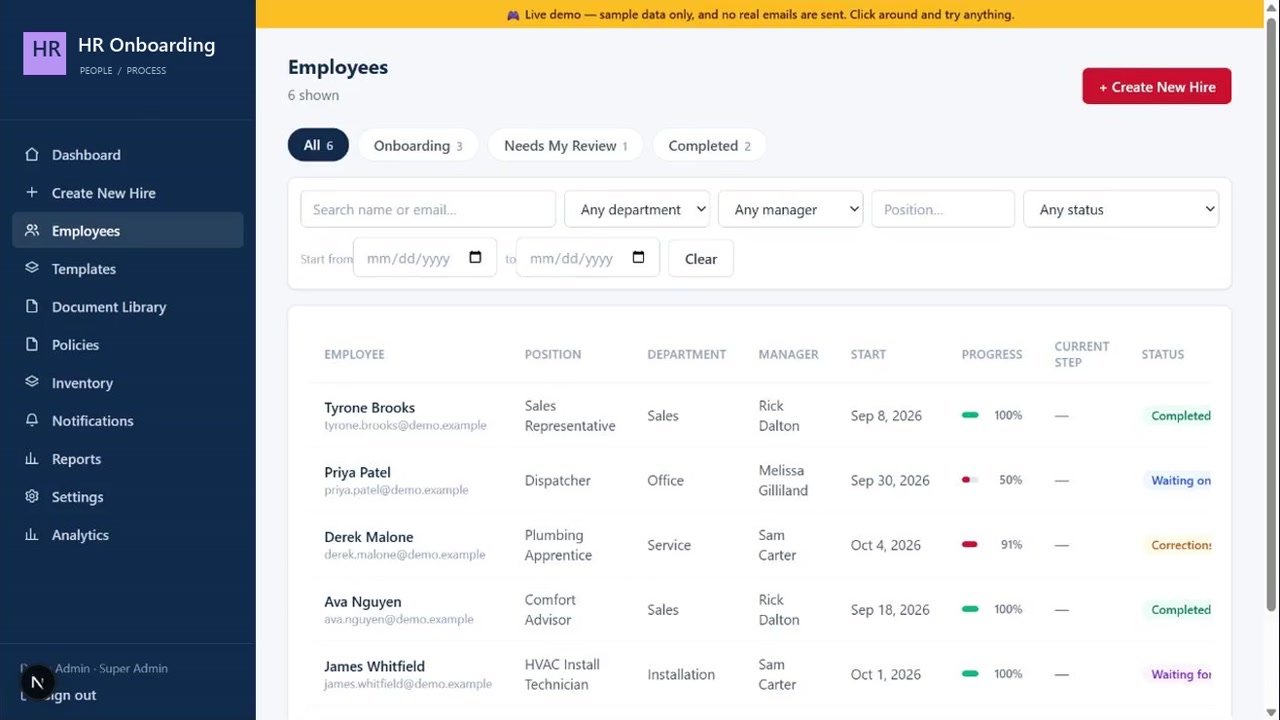Click the Sep 18, 2026 start date
Screen dimensions: 1280x720
point(889,609)
